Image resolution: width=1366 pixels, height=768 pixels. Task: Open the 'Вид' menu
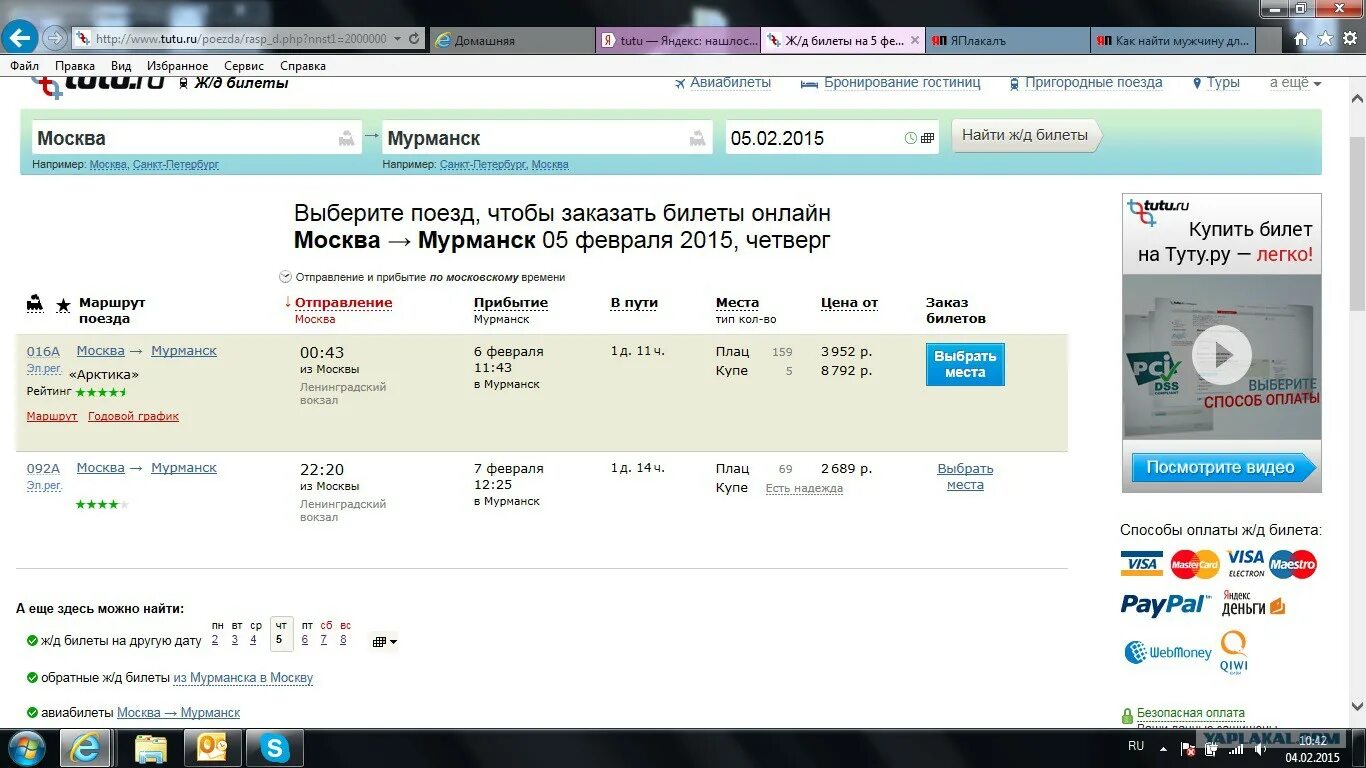pyautogui.click(x=121, y=66)
